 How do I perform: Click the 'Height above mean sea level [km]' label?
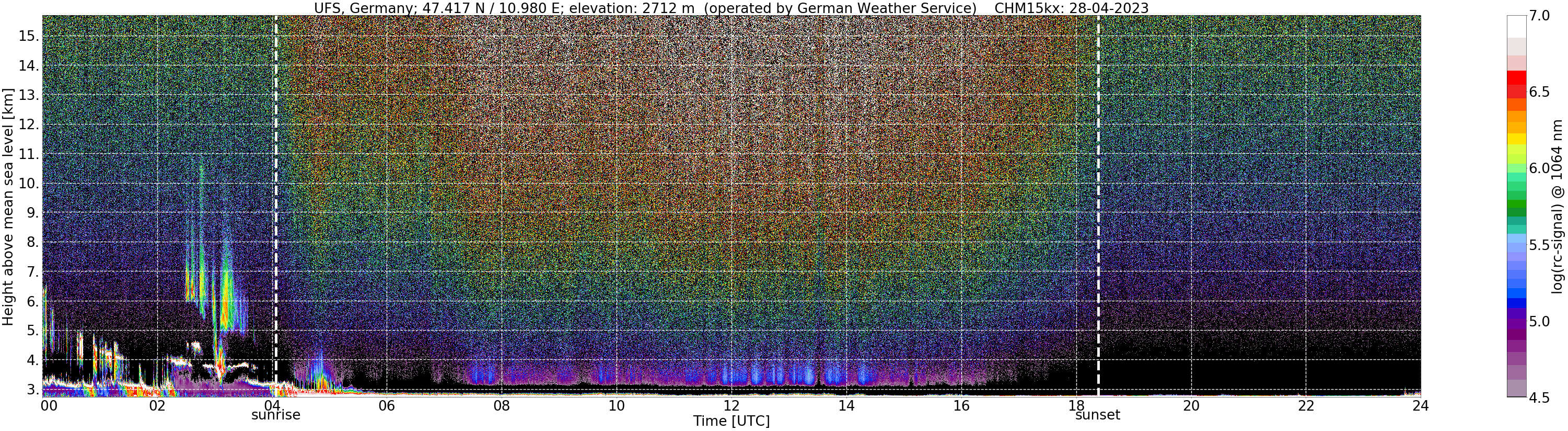(8, 206)
